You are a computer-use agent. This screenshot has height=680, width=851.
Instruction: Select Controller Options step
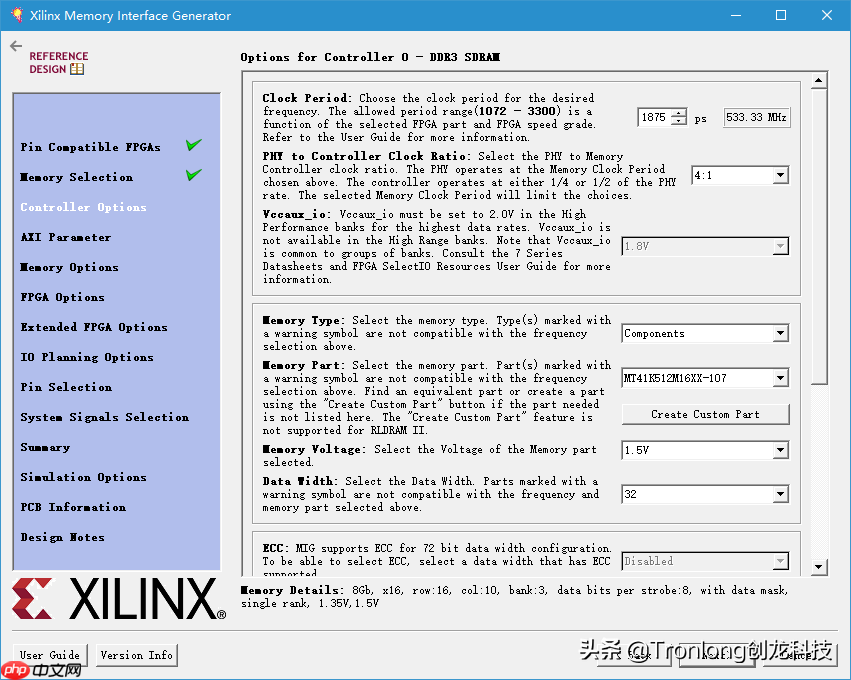pos(84,207)
